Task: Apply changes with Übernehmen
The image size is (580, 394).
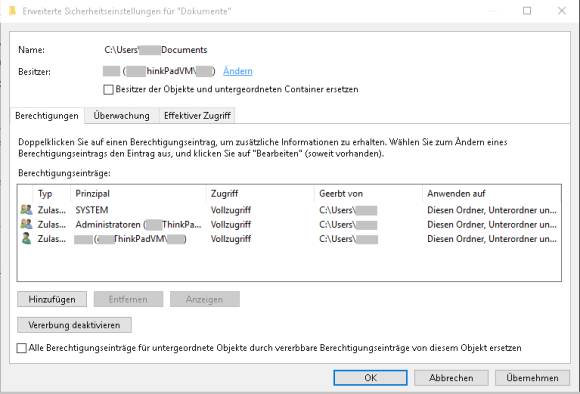Action: (532, 378)
